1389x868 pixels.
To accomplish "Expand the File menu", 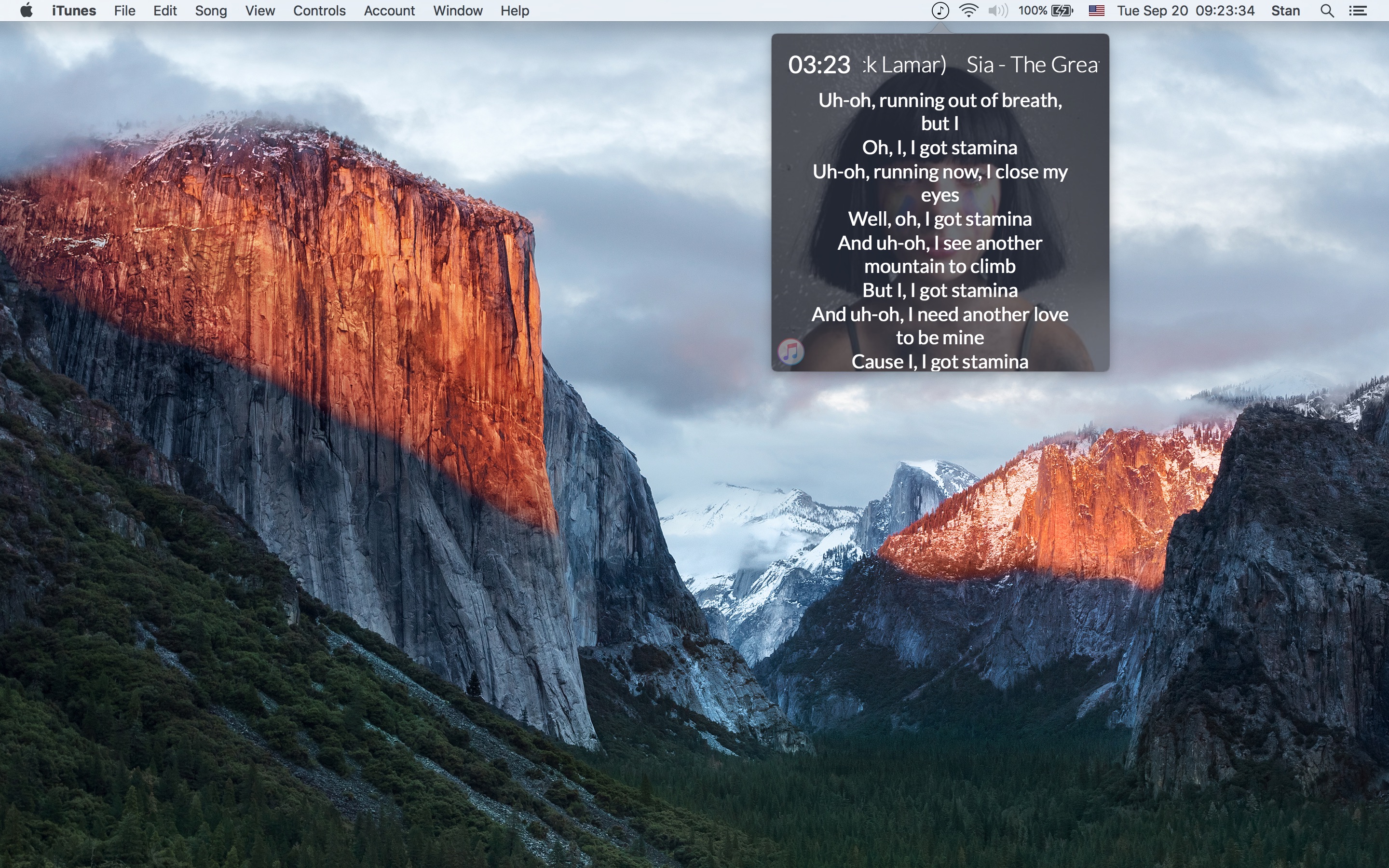I will (125, 11).
